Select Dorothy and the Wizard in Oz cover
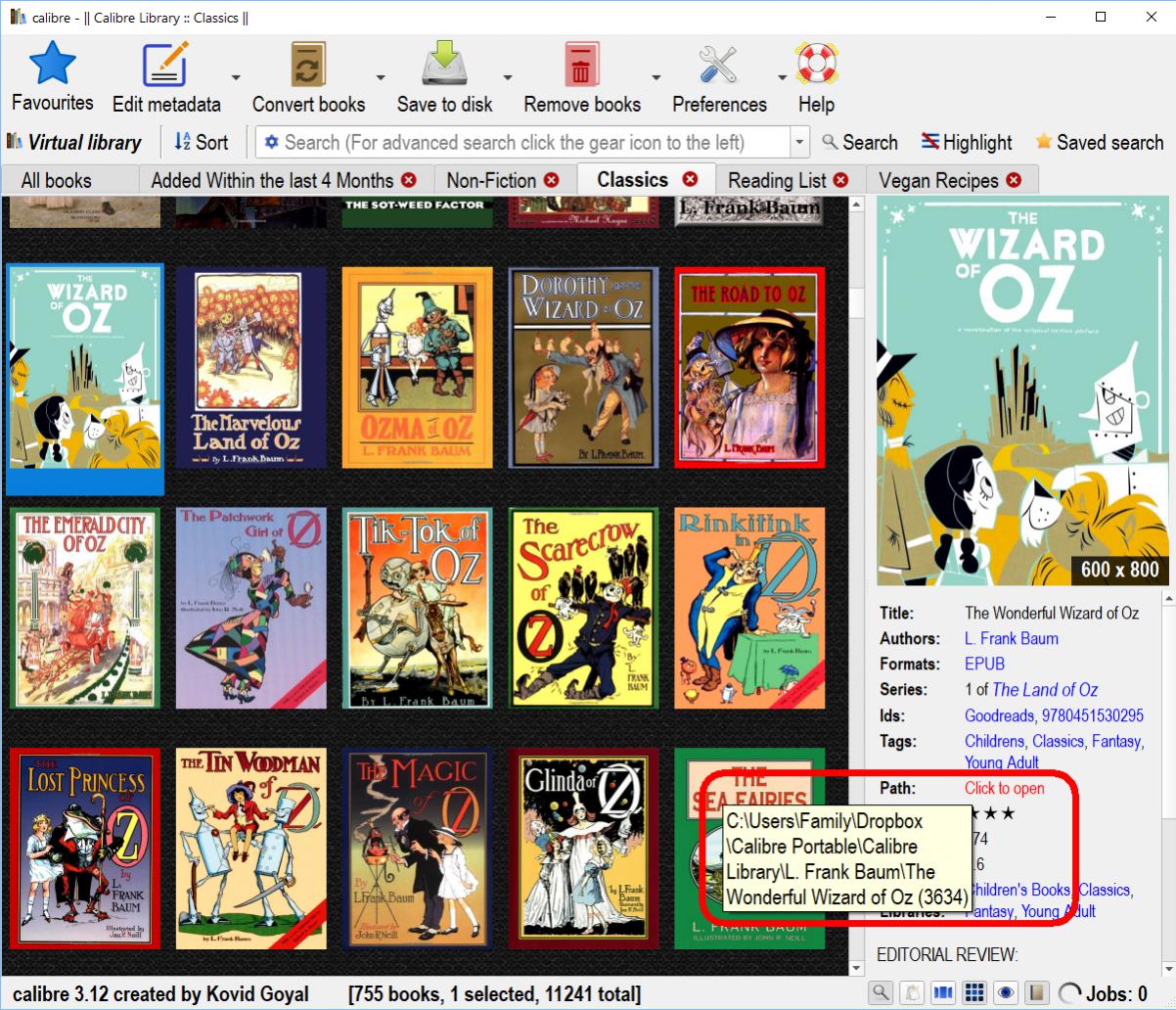The image size is (1176, 1010). pyautogui.click(x=584, y=367)
